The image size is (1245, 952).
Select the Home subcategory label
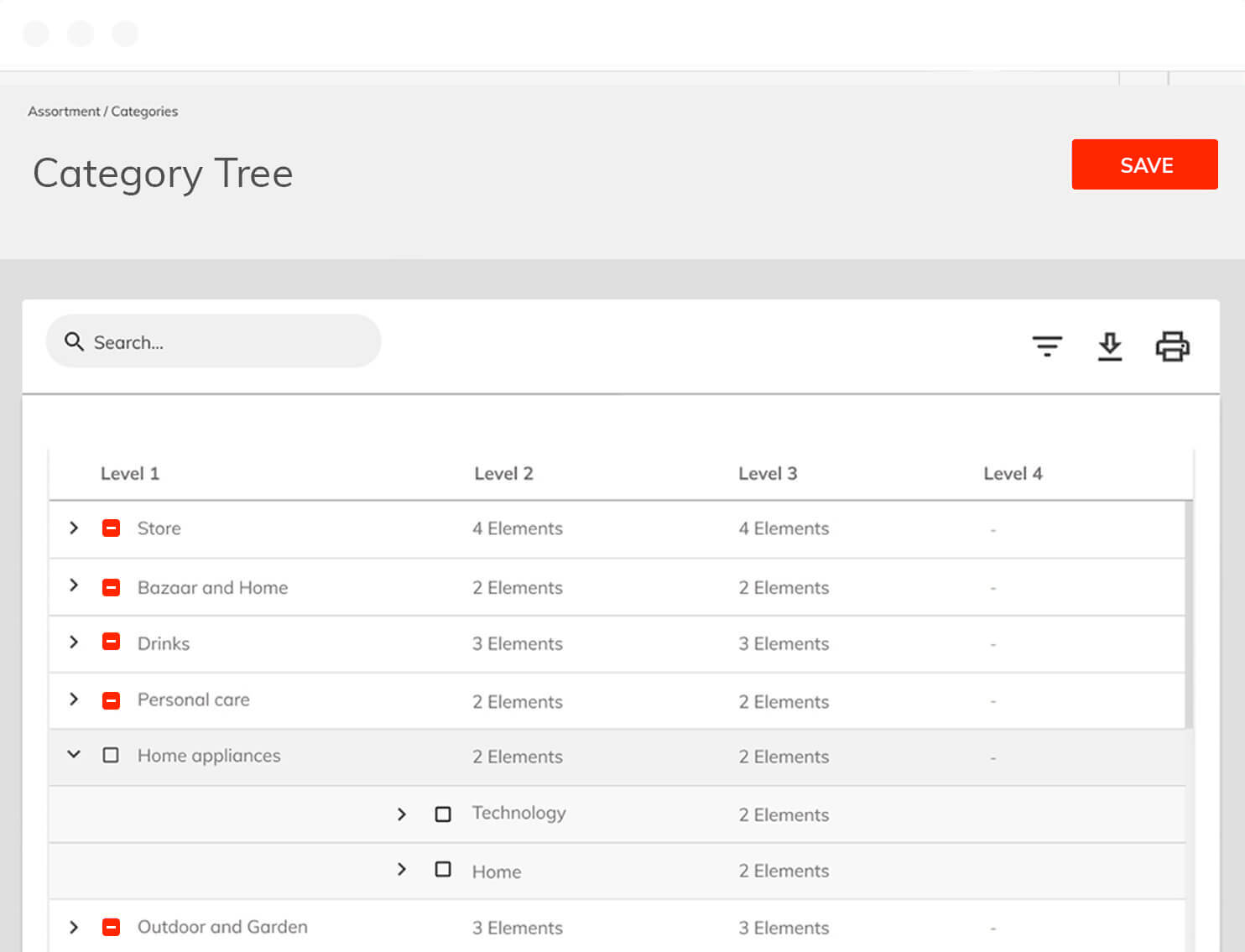(497, 871)
